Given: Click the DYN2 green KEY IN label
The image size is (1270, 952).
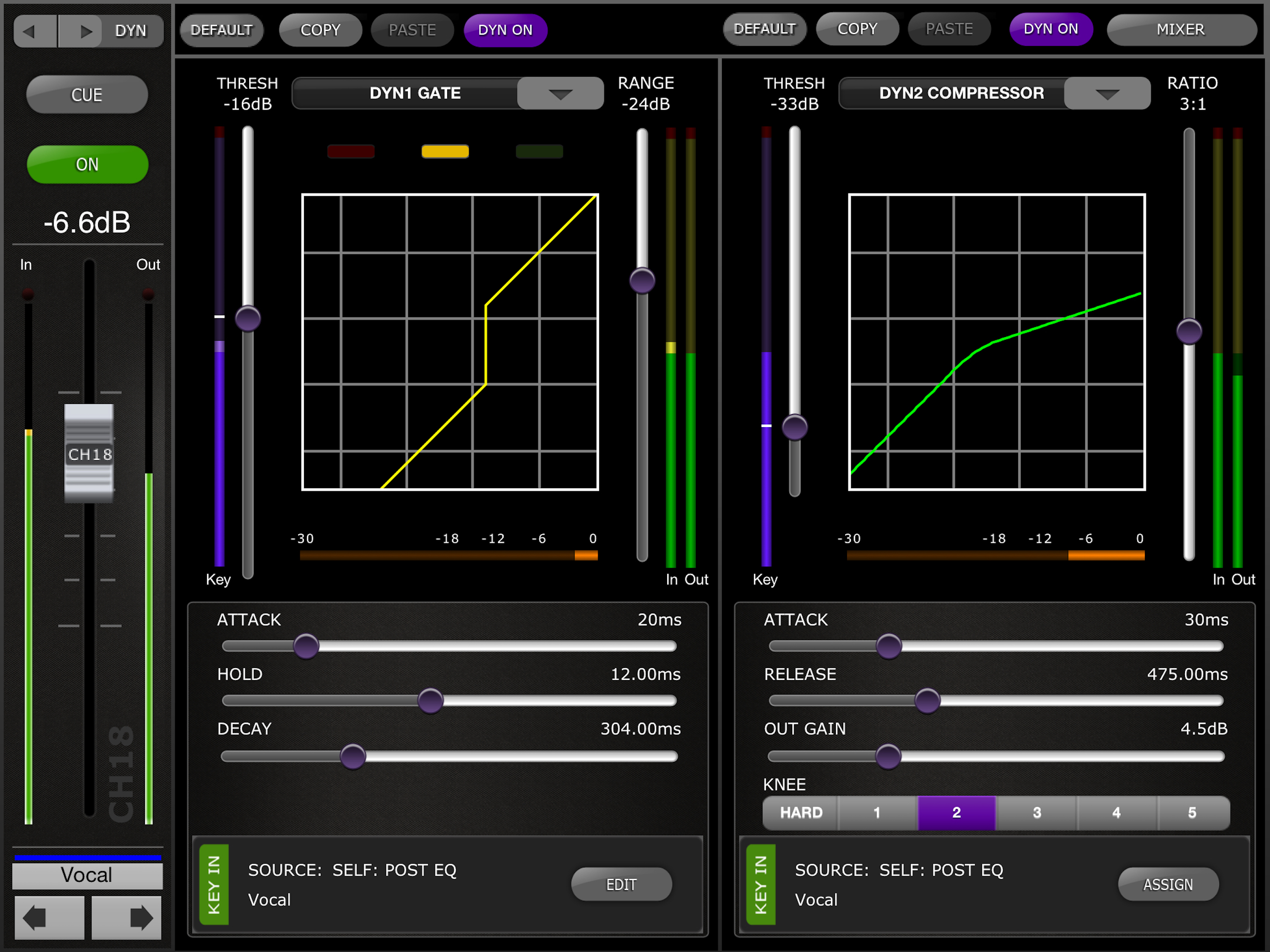Looking at the screenshot, I should (x=761, y=884).
